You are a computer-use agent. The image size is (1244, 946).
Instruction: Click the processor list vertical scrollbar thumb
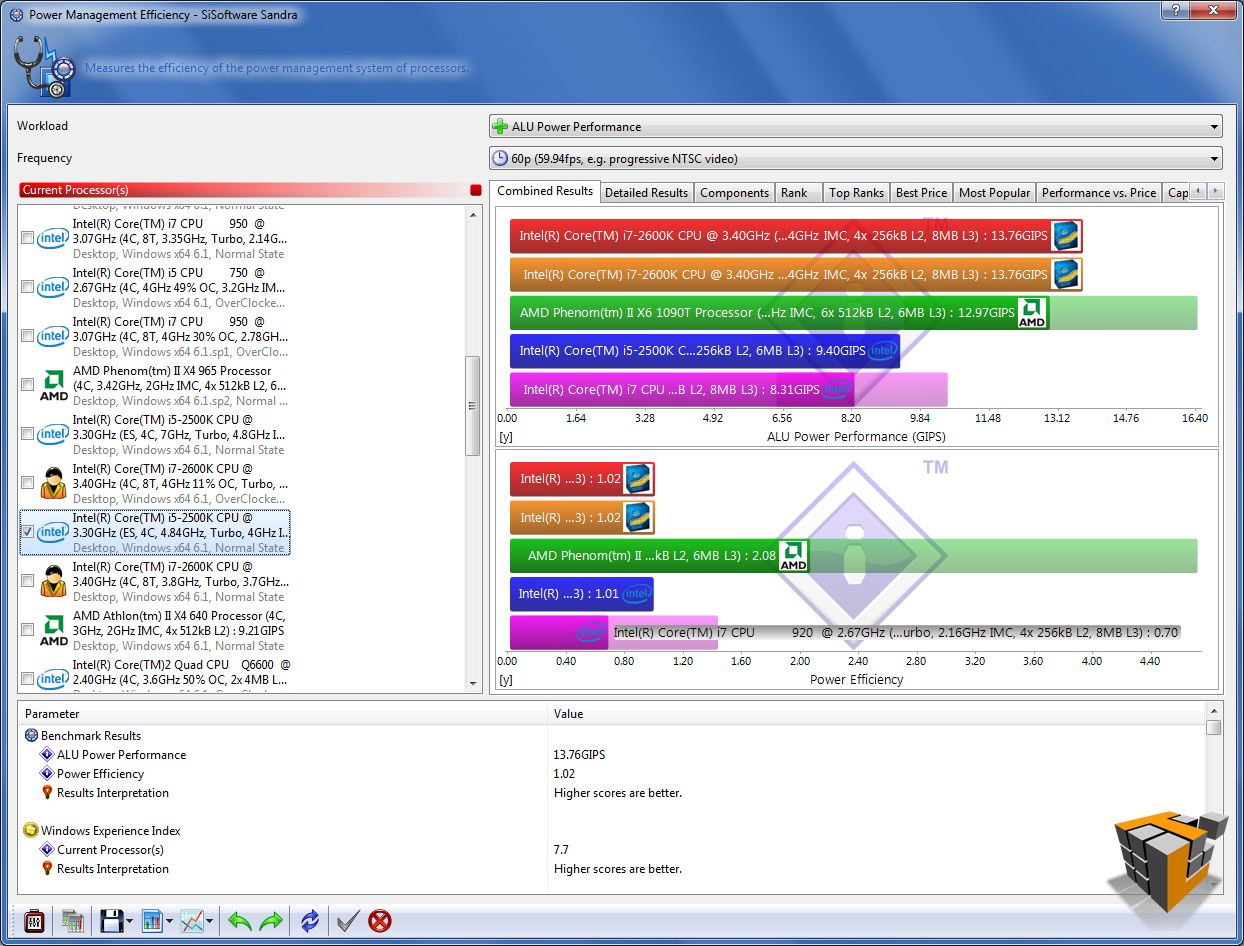(x=473, y=405)
